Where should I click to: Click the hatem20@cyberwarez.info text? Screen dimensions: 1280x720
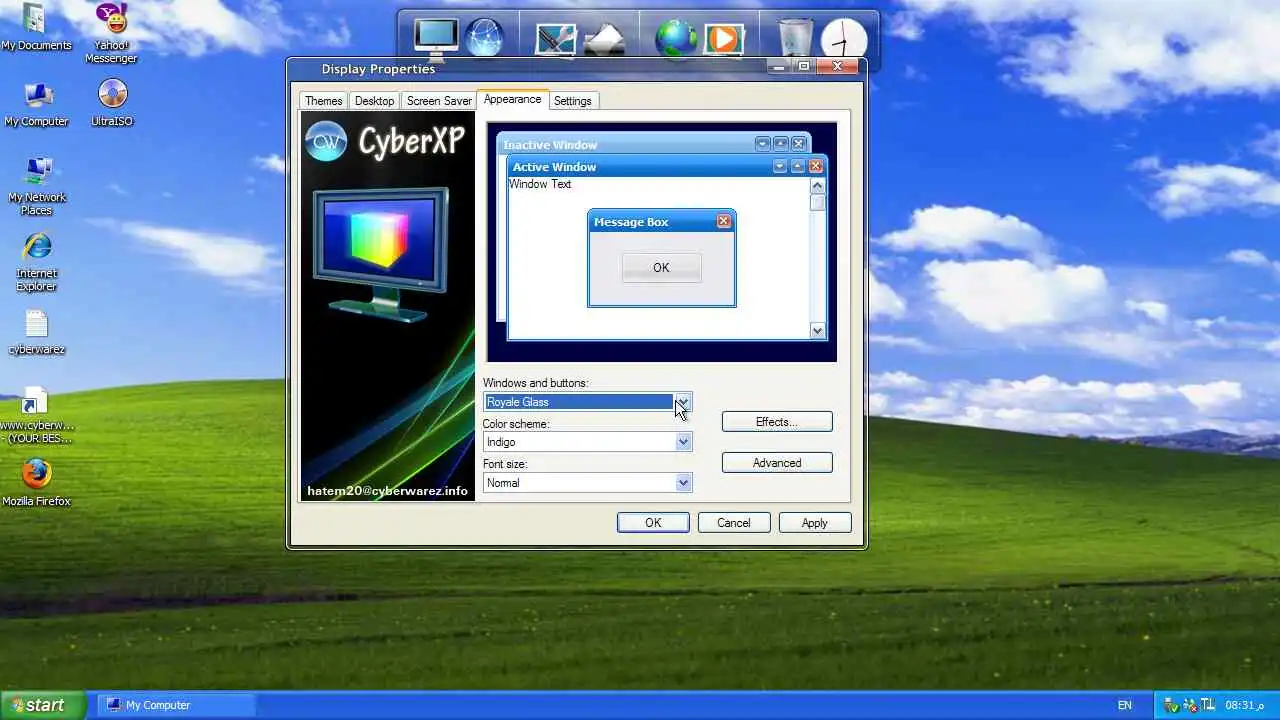click(387, 491)
